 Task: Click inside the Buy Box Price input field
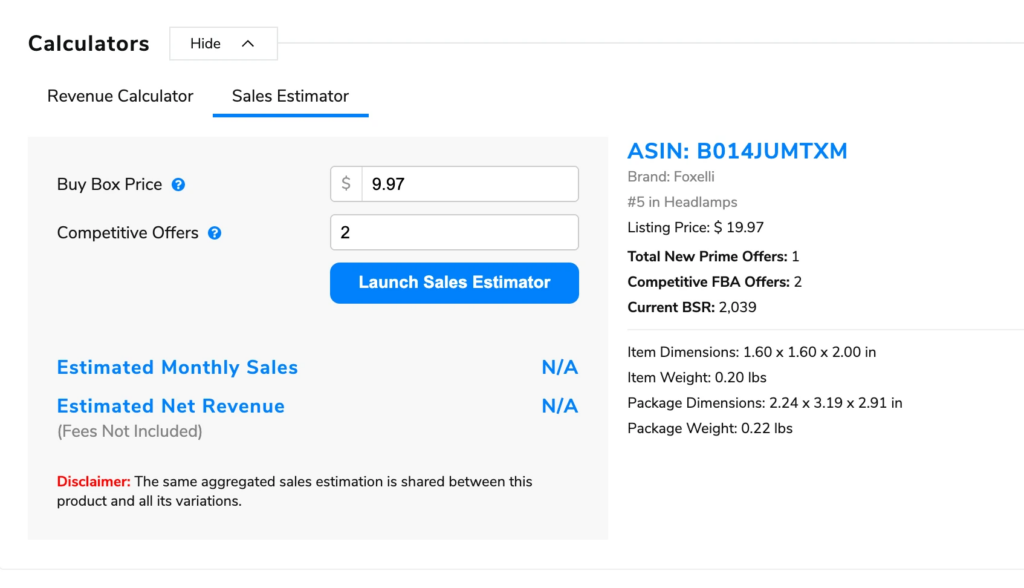(x=470, y=183)
